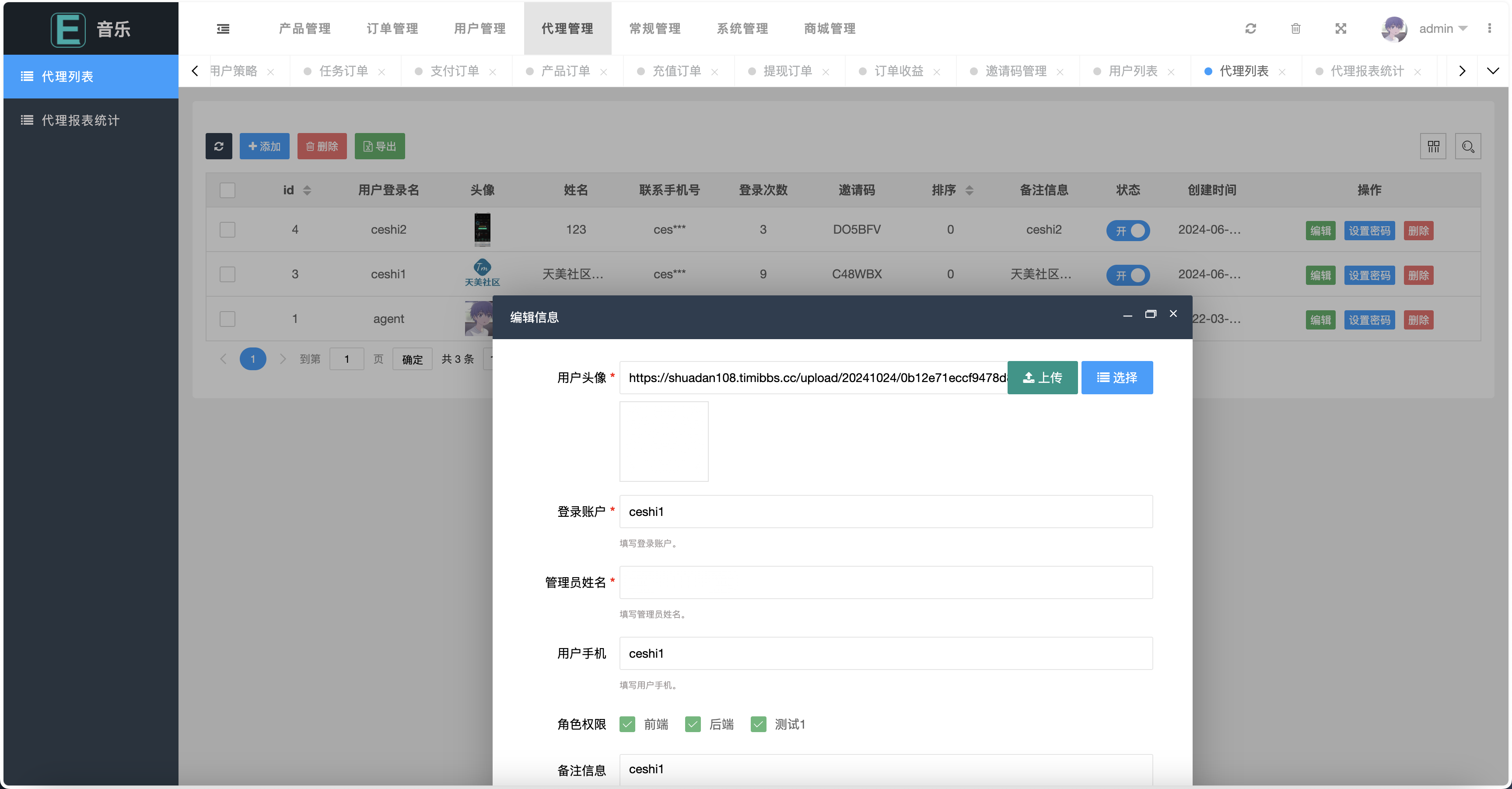Screen dimensions: 1512x789
Task: Refresh the agent list table
Action: point(218,146)
